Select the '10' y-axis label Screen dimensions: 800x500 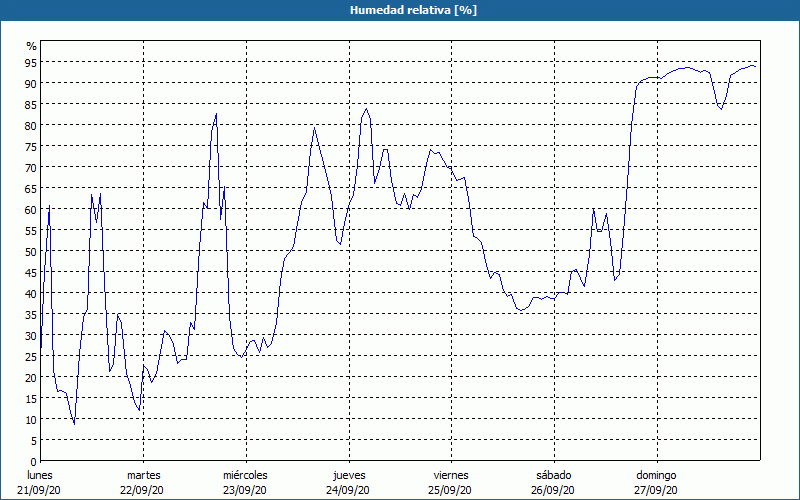point(31,420)
